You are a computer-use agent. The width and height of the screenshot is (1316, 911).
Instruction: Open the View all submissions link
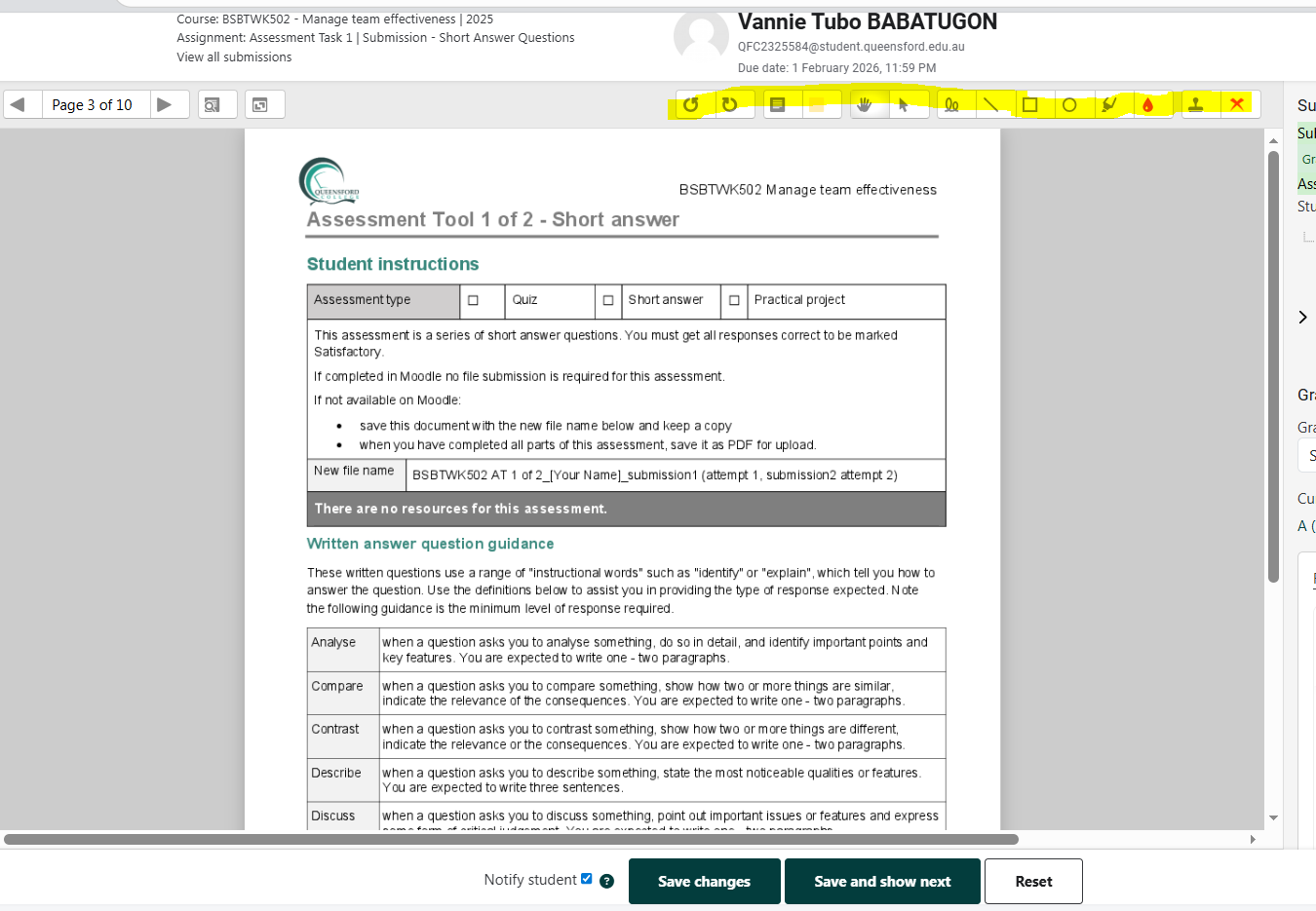coord(234,57)
